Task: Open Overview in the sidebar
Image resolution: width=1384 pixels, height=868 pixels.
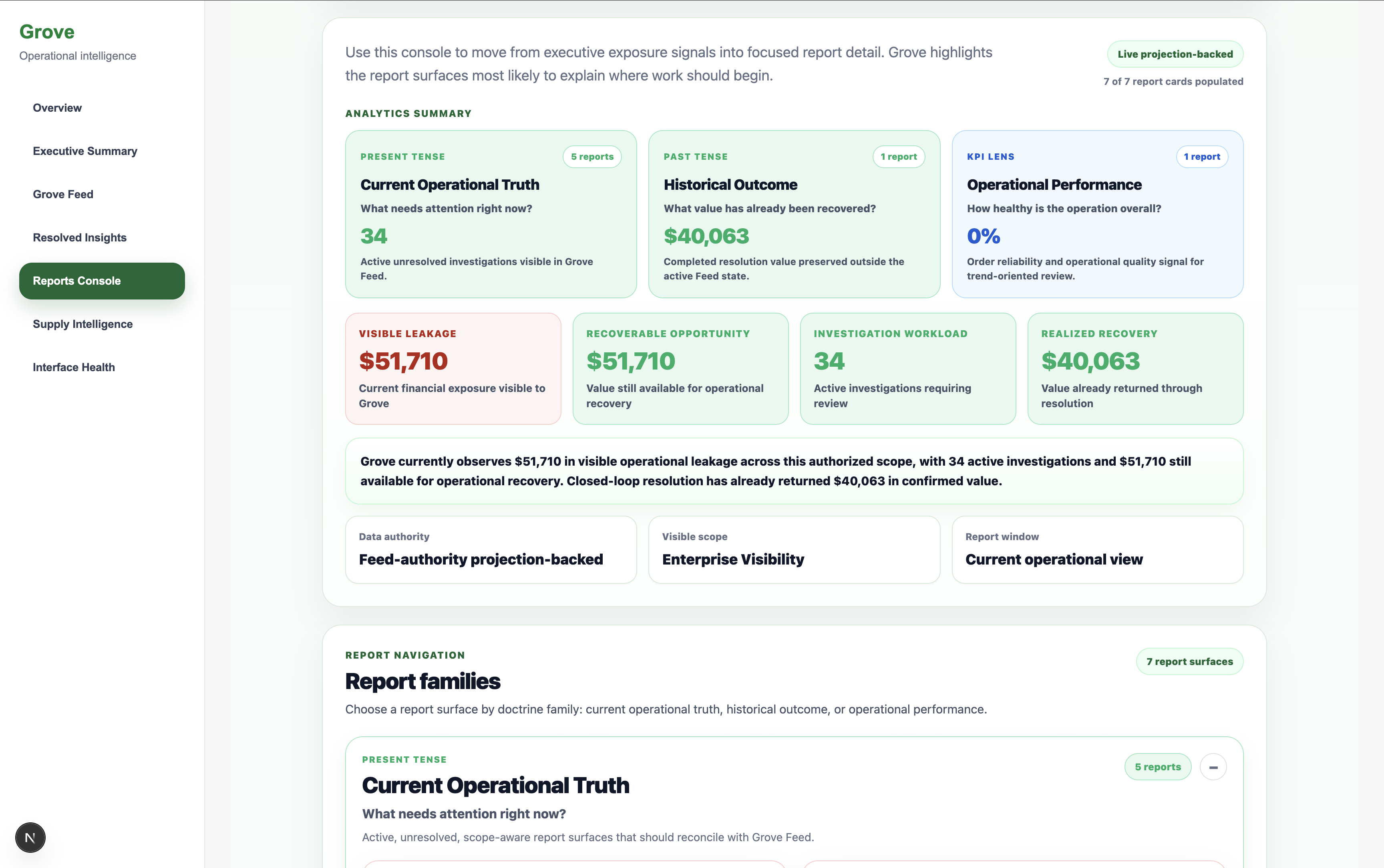Action: click(x=102, y=108)
